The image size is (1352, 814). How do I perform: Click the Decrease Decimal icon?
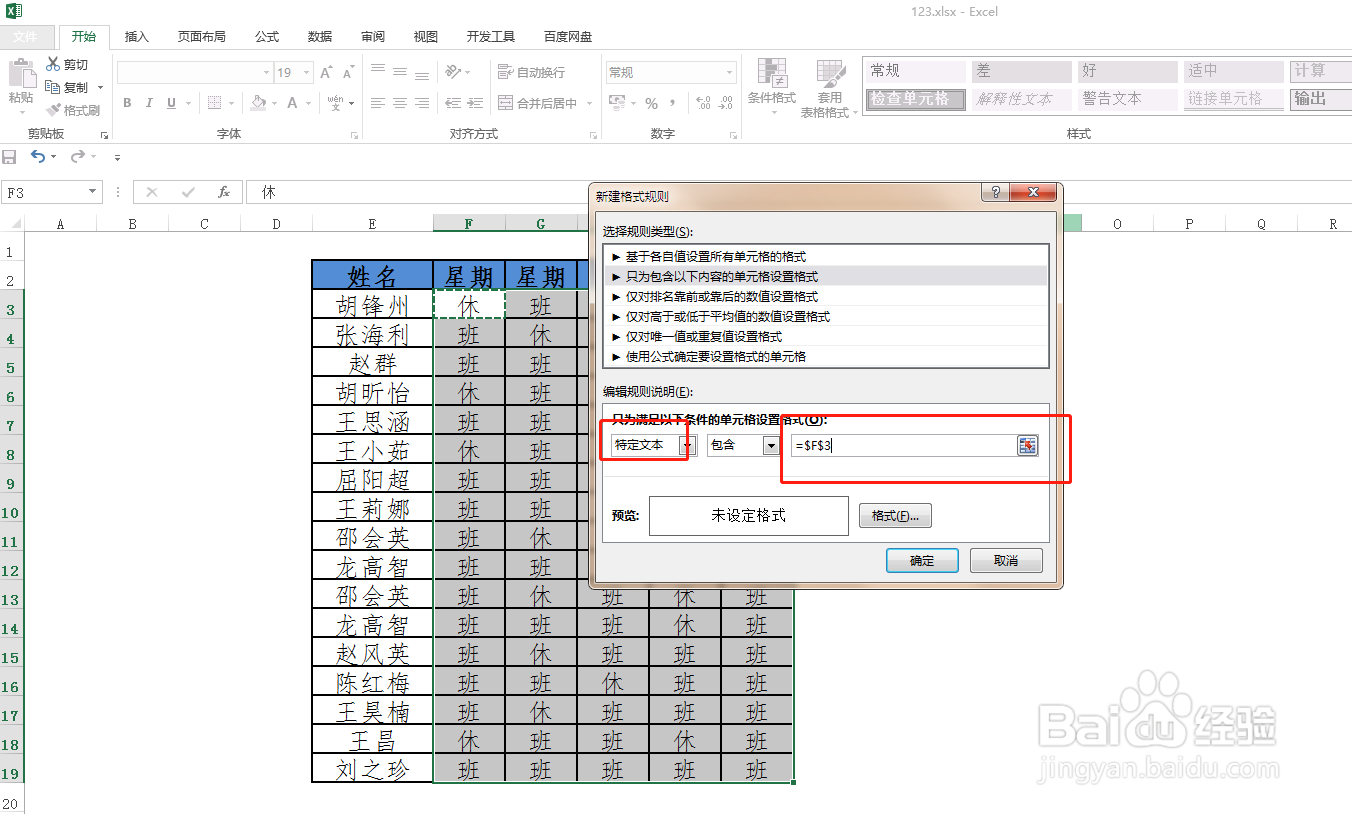click(x=727, y=103)
